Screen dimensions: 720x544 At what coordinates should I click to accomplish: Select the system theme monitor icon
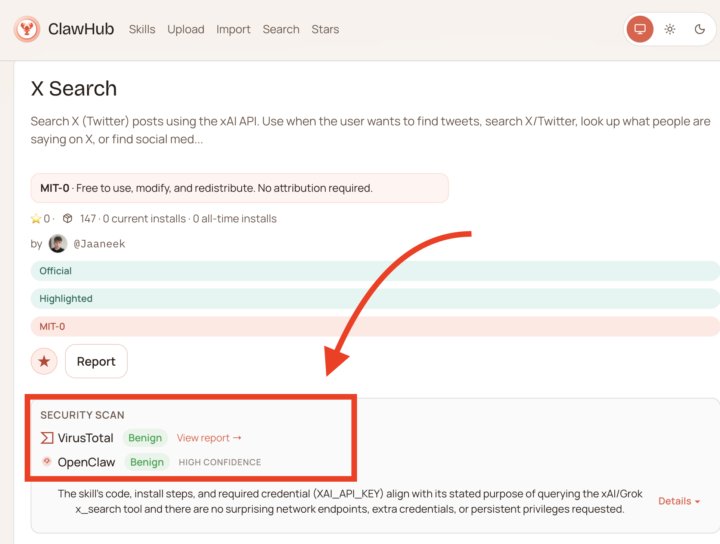(640, 29)
